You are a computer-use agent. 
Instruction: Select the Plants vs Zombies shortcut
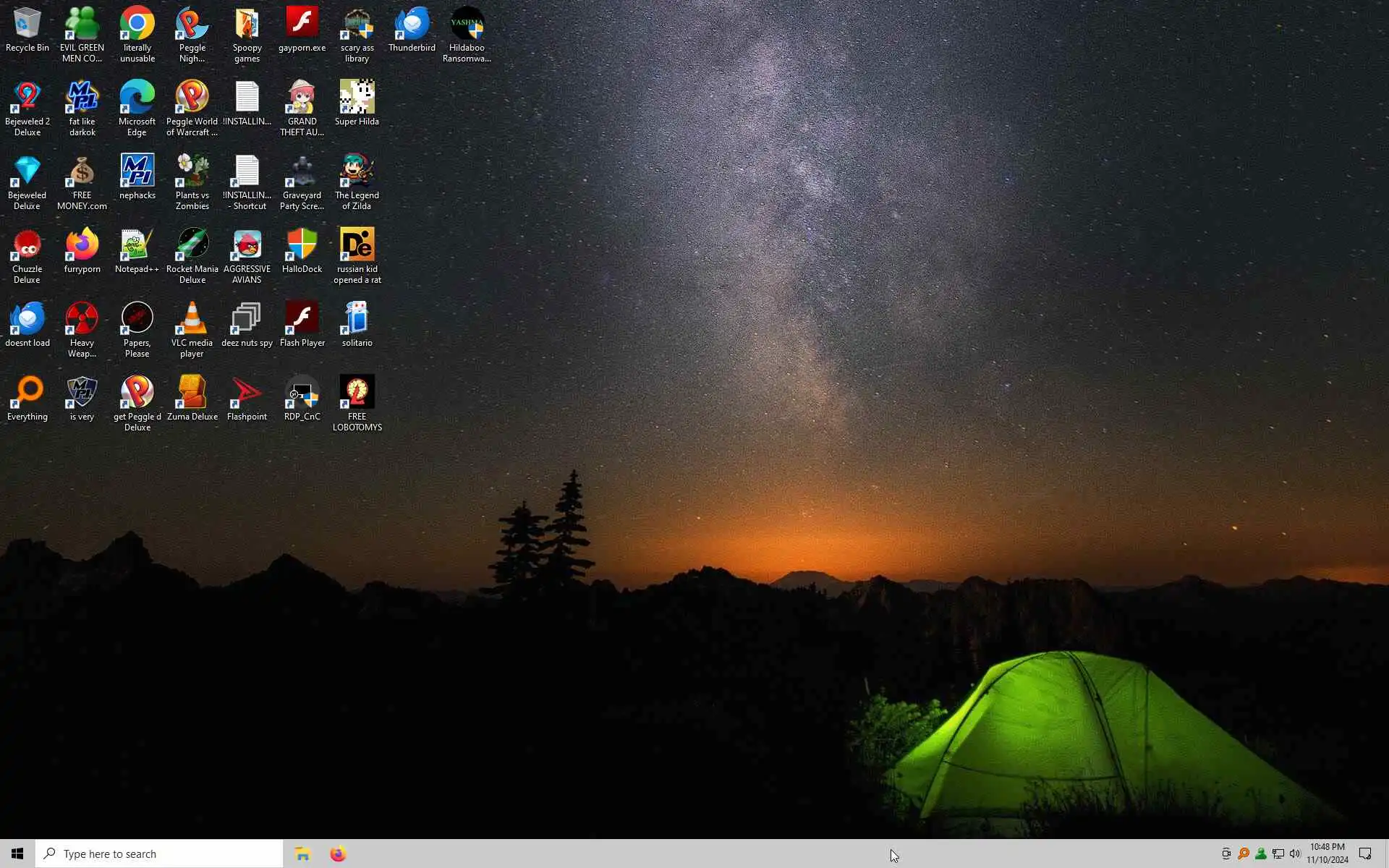(x=192, y=171)
